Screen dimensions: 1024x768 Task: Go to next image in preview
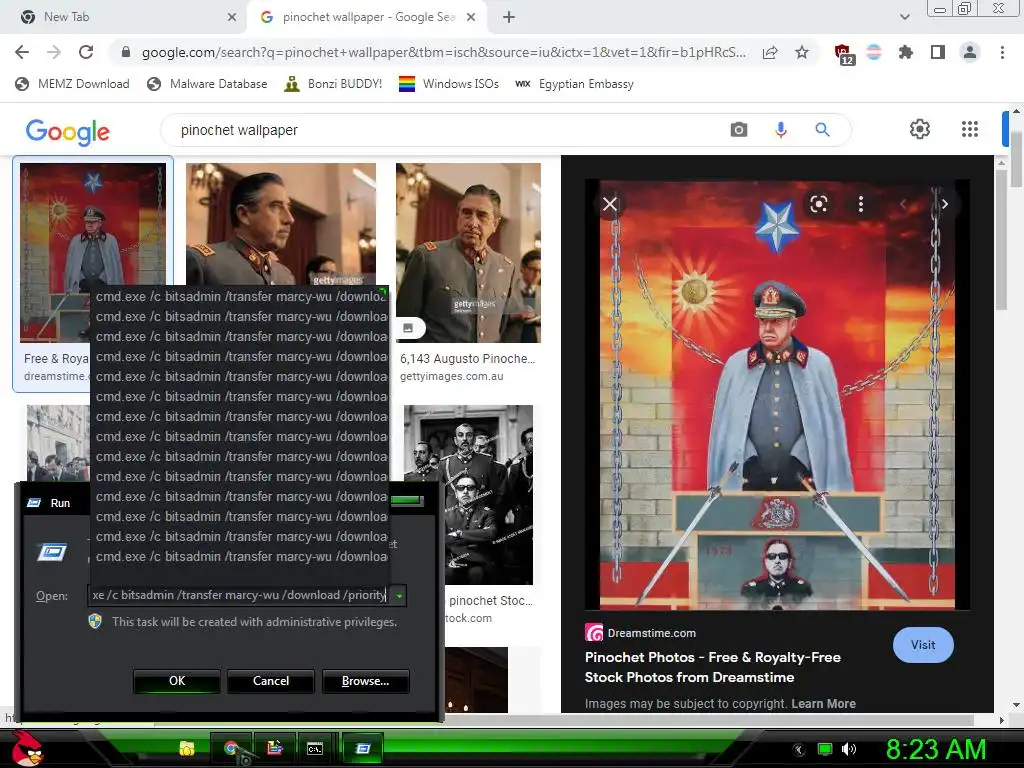pyautogui.click(x=944, y=204)
